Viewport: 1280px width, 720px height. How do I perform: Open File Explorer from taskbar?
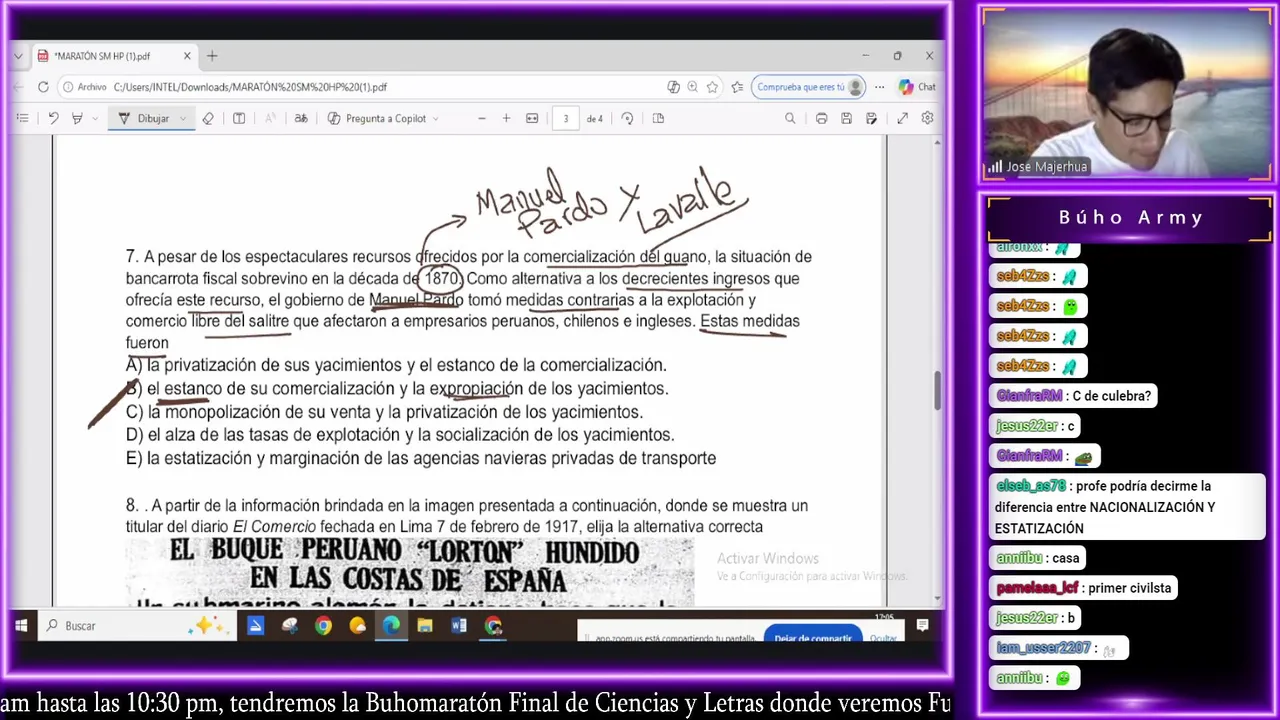click(425, 626)
